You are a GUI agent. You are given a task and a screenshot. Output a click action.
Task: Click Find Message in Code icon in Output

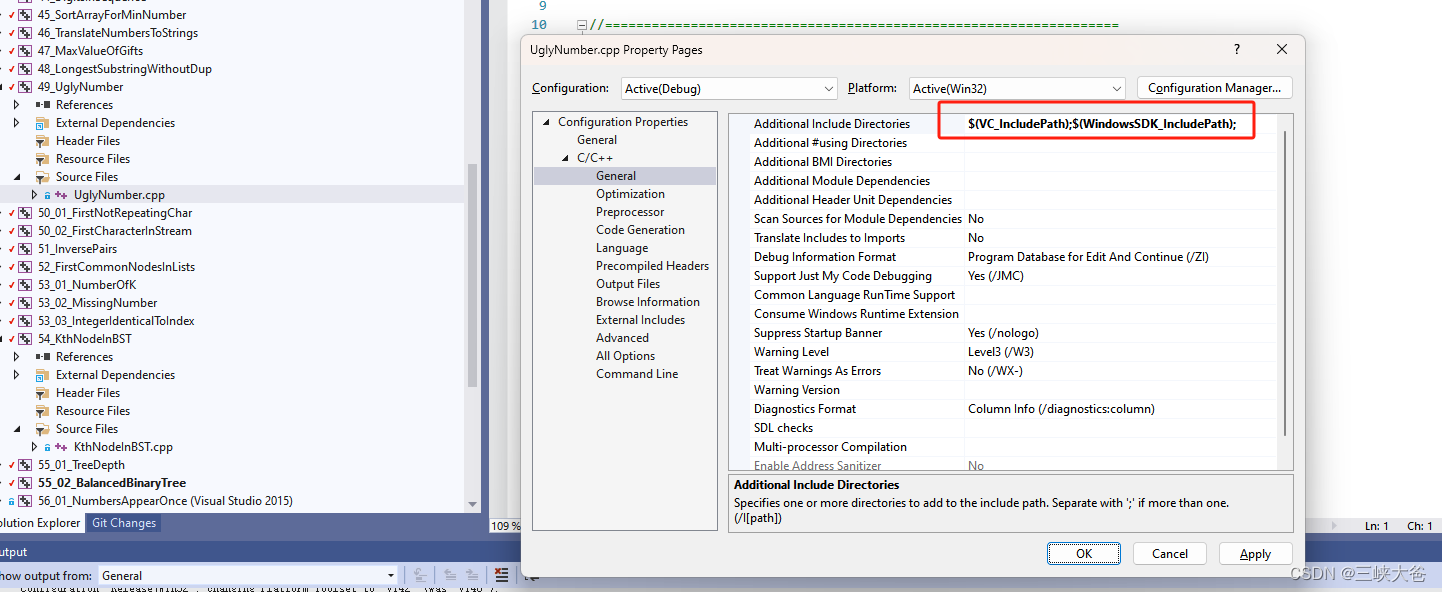421,575
